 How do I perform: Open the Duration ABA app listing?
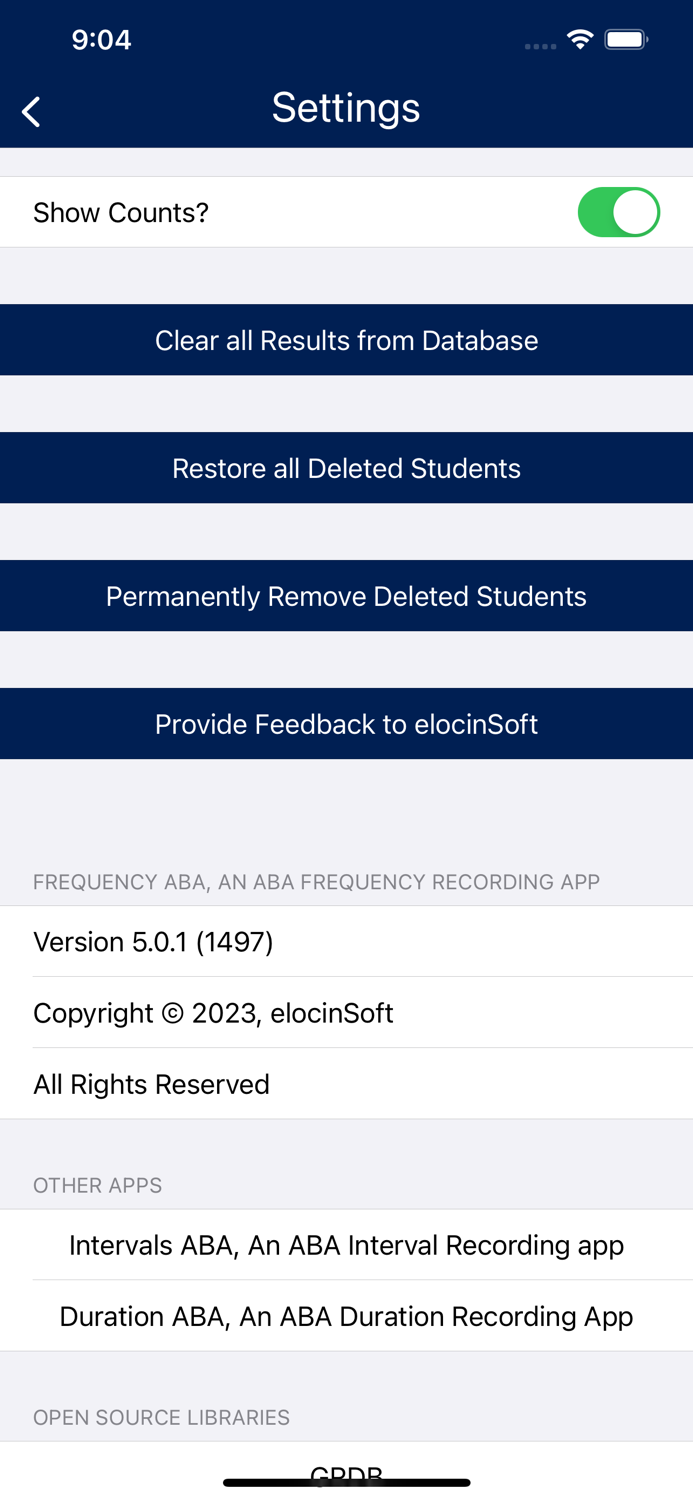tap(346, 1316)
